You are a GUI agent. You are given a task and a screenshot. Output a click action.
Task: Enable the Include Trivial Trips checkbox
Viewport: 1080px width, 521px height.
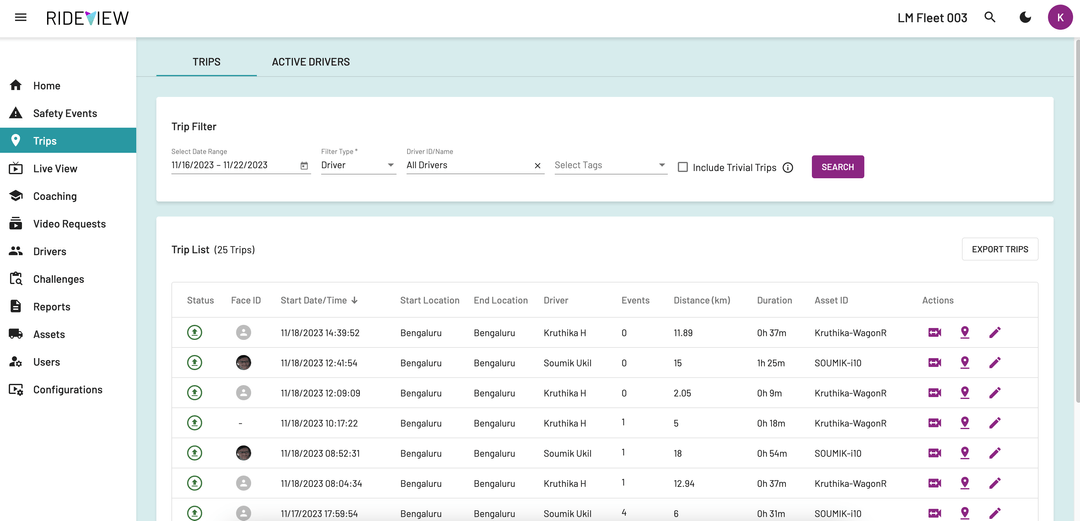click(683, 167)
